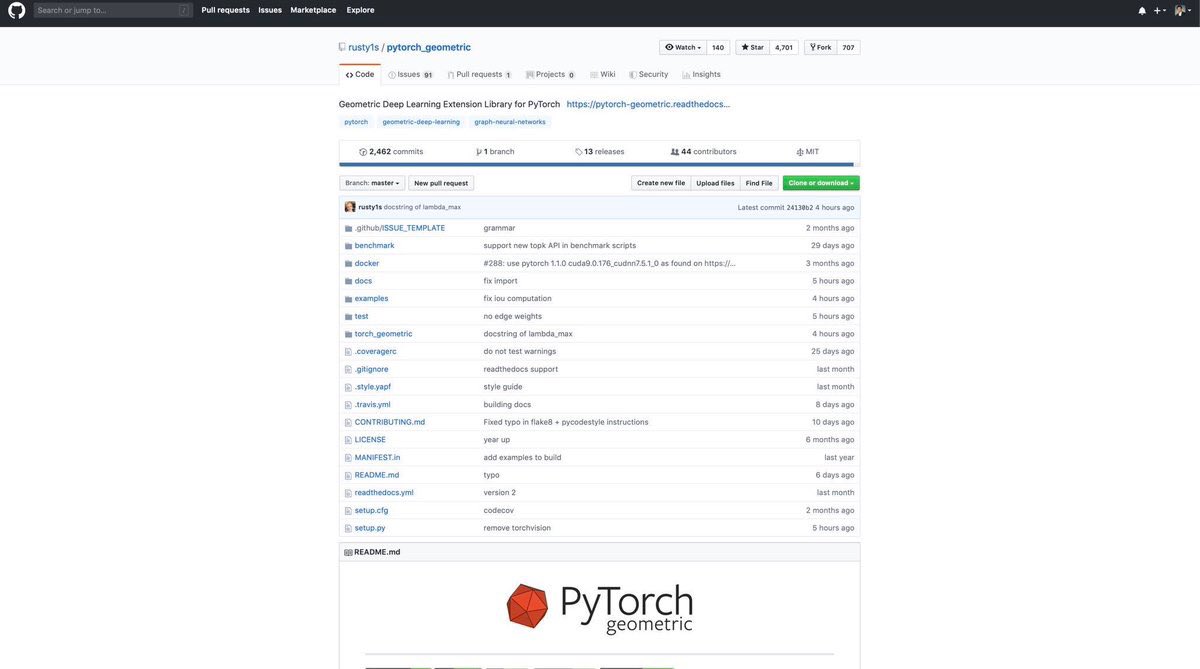This screenshot has height=669, width=1200.
Task: Open the Clone or download dropdown
Action: click(x=821, y=183)
